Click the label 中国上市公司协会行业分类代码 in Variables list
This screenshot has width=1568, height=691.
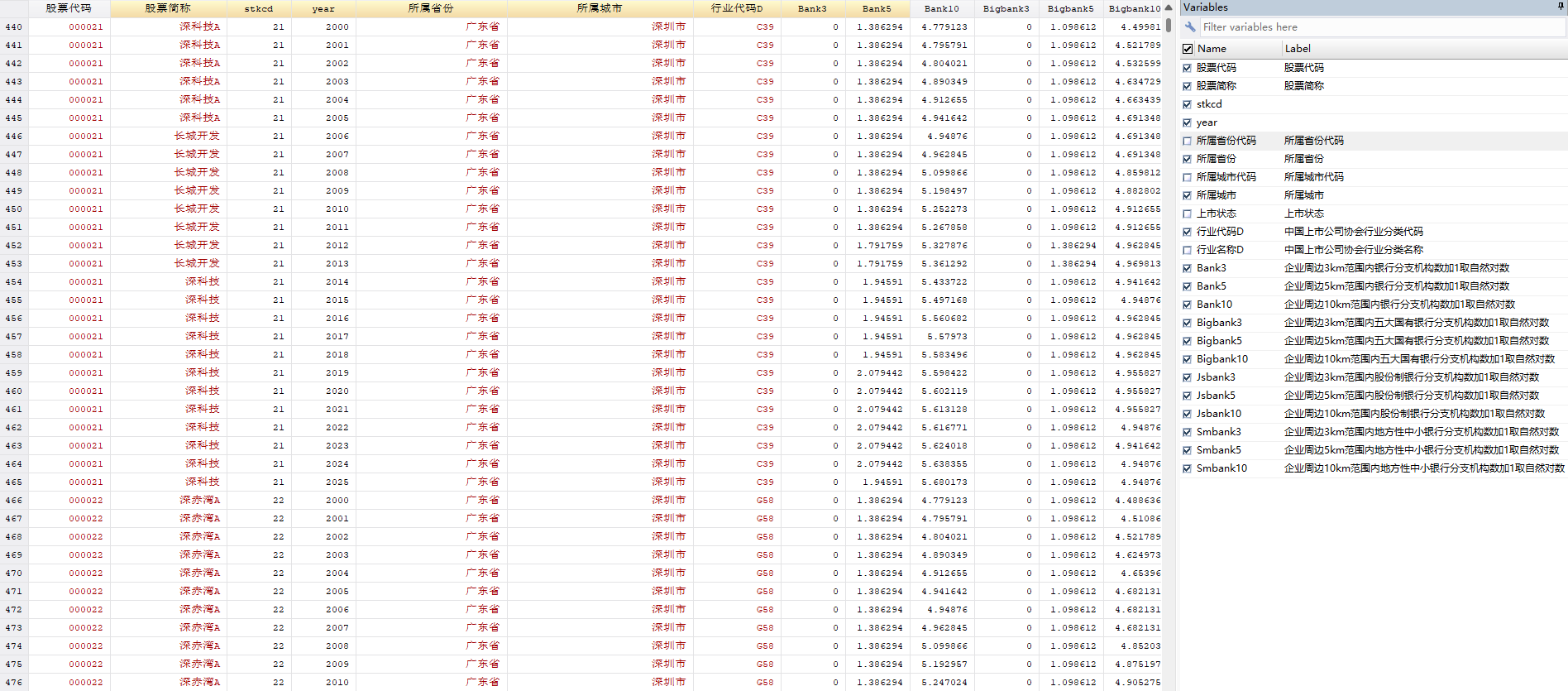1354,232
